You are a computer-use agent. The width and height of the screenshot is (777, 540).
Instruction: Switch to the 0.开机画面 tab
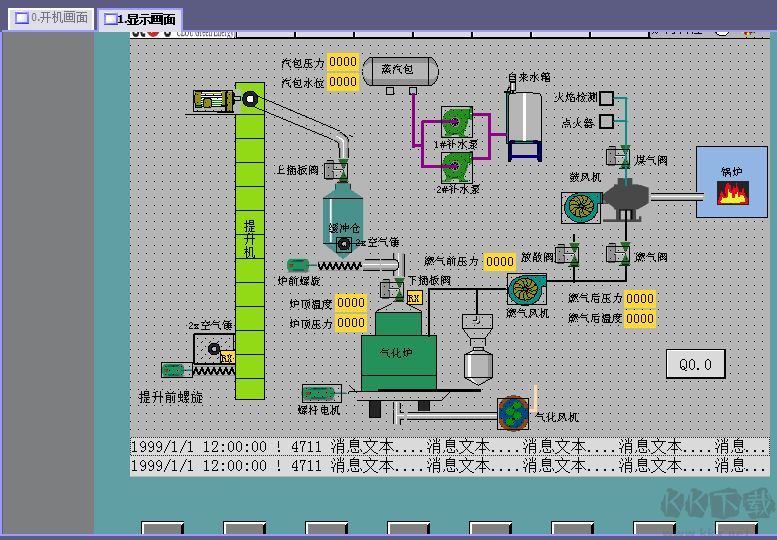pyautogui.click(x=52, y=17)
